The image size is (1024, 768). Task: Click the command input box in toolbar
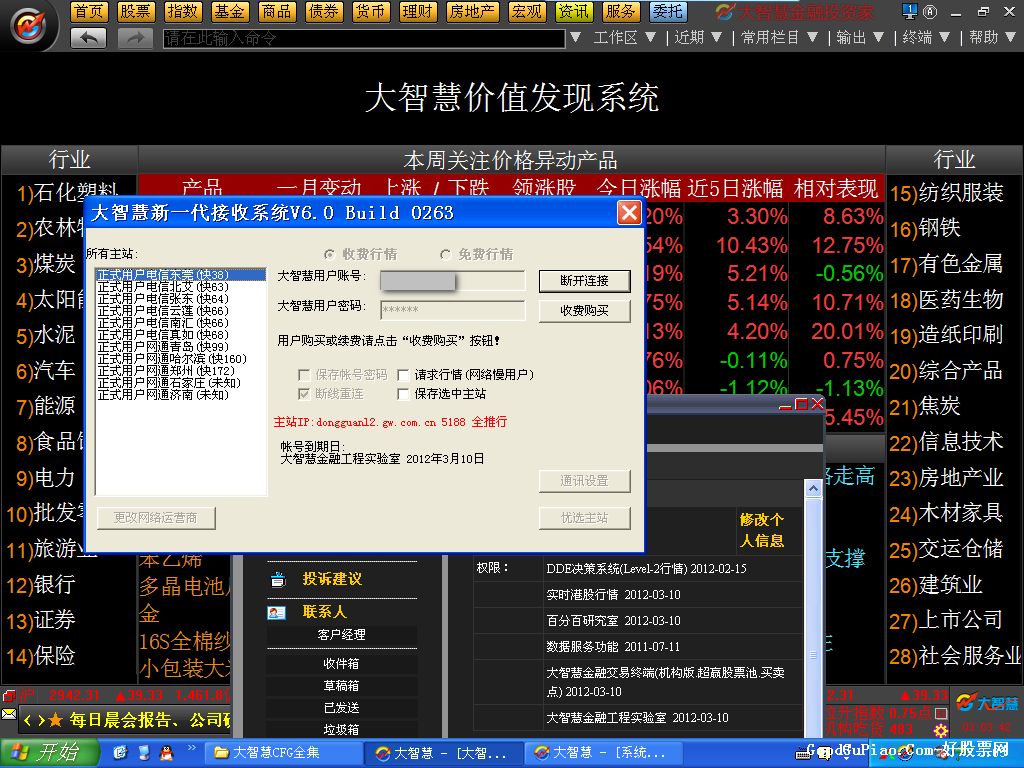(364, 39)
